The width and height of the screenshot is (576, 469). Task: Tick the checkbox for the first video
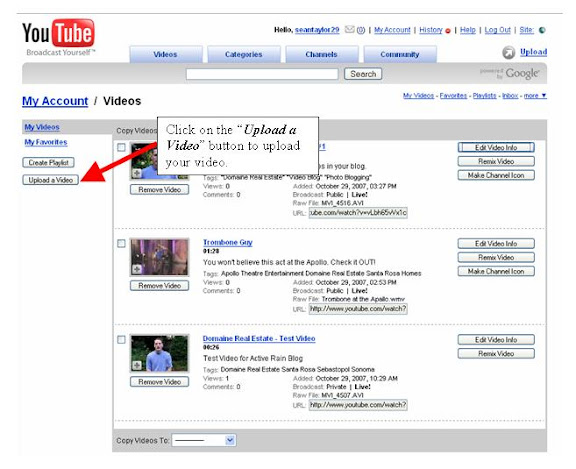pyautogui.click(x=121, y=147)
